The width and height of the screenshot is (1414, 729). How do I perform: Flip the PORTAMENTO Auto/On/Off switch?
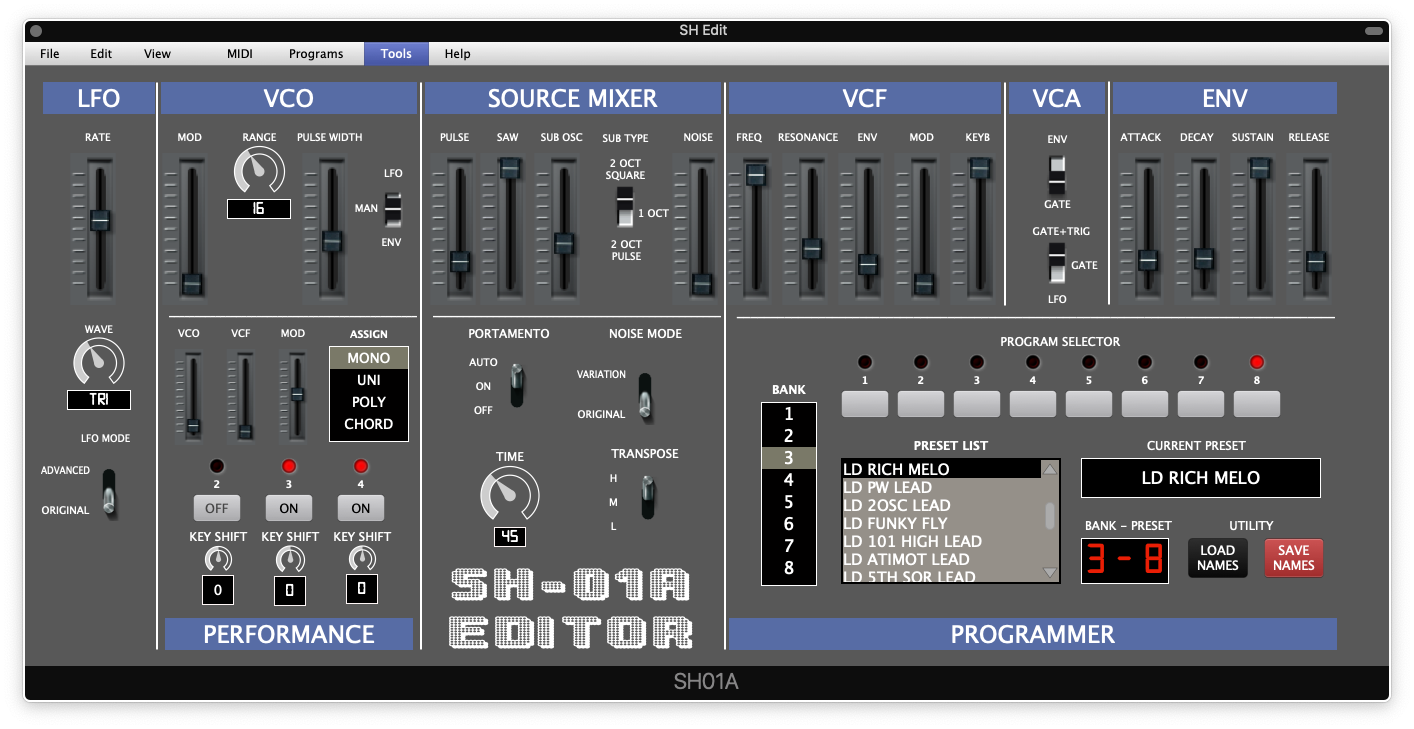tap(516, 386)
